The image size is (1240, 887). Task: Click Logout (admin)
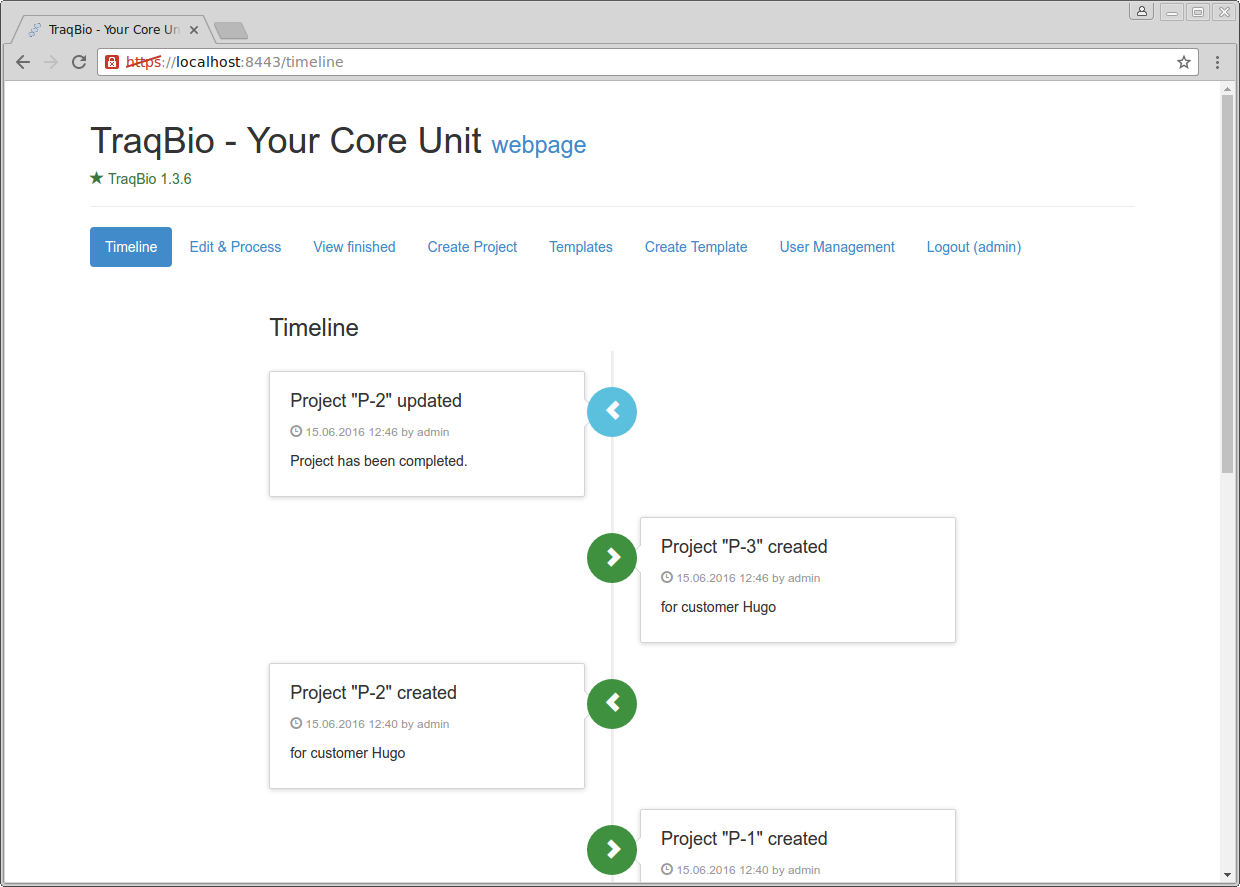click(x=974, y=247)
